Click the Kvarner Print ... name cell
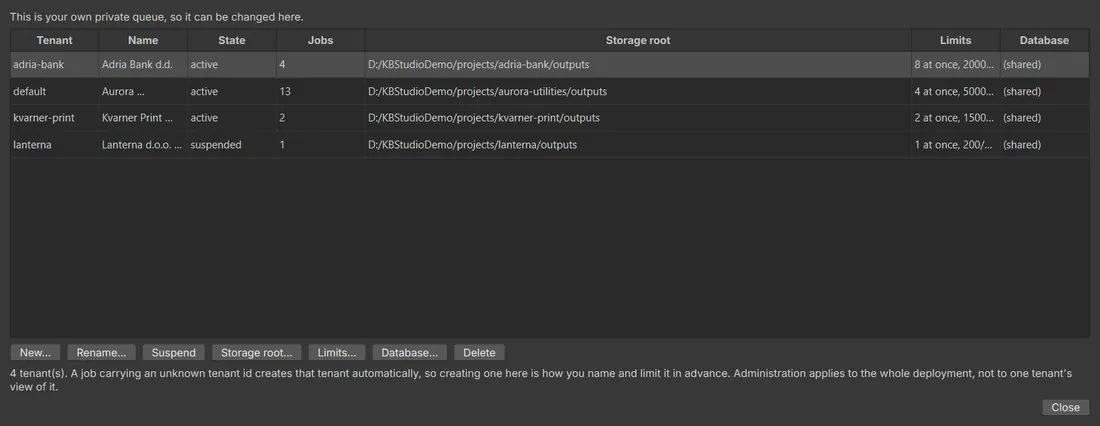The width and height of the screenshot is (1100, 426). pos(143,118)
